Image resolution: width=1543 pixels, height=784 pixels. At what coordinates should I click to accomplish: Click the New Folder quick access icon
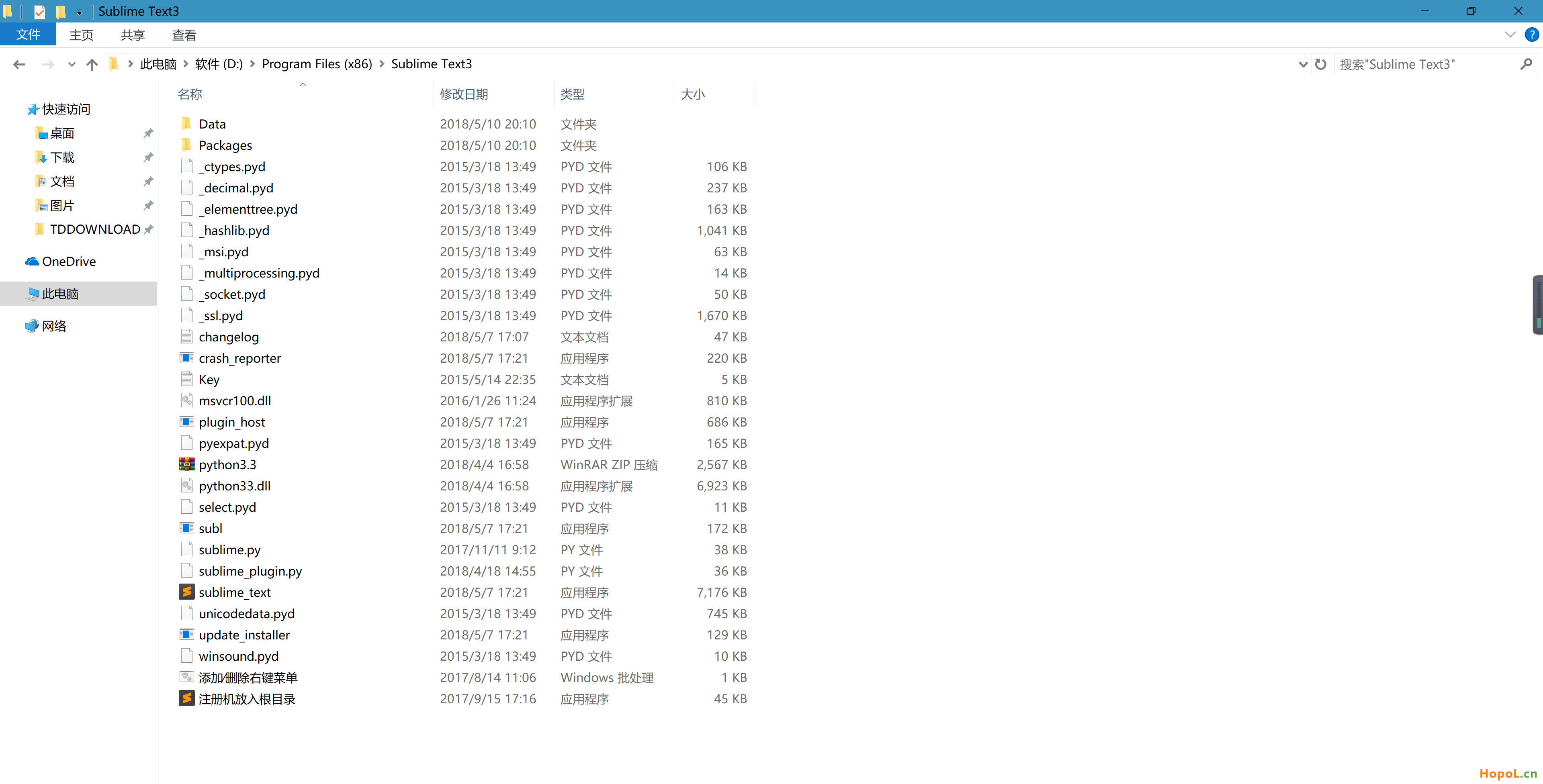tap(61, 11)
